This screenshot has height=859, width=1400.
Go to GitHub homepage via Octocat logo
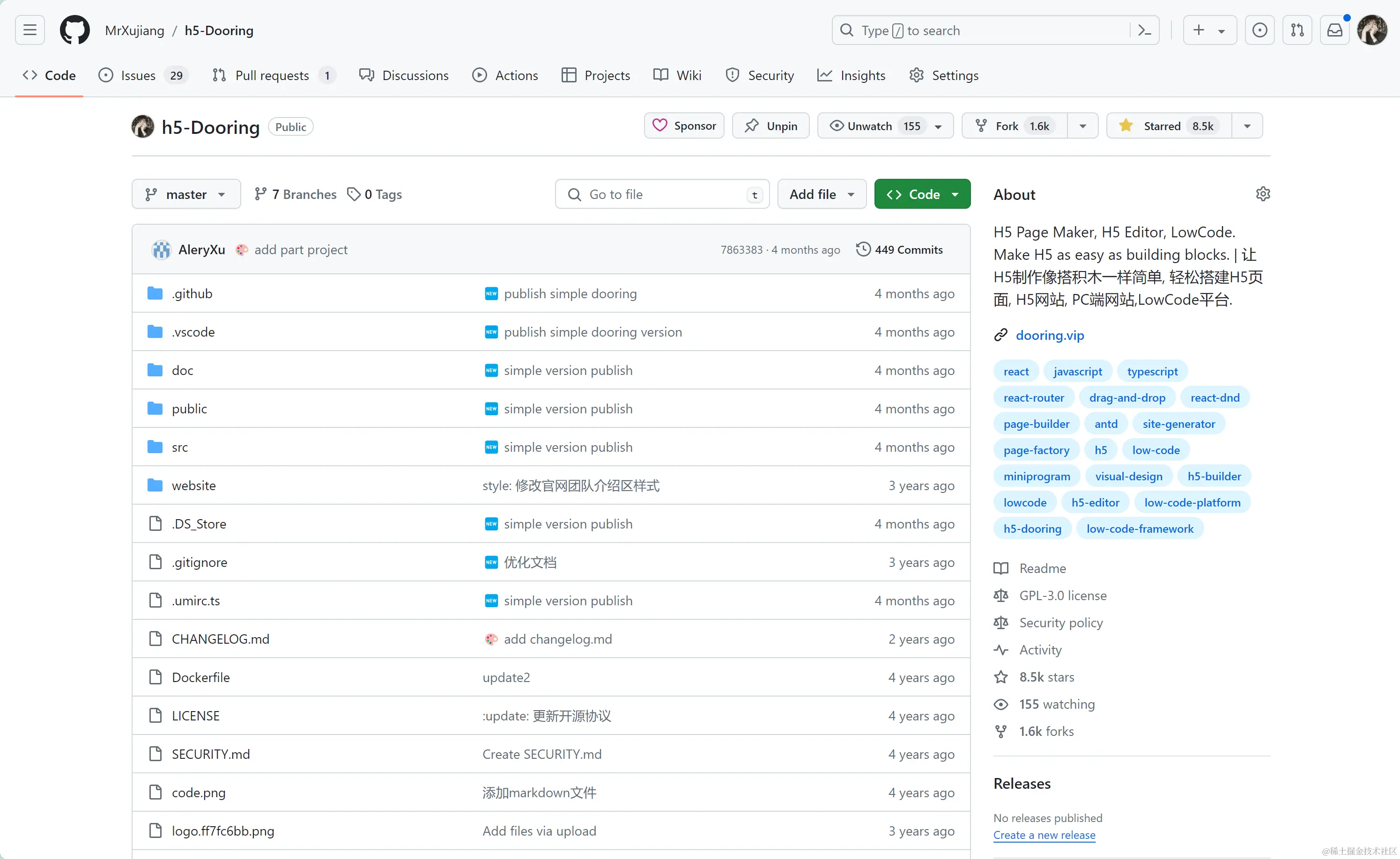click(x=74, y=30)
